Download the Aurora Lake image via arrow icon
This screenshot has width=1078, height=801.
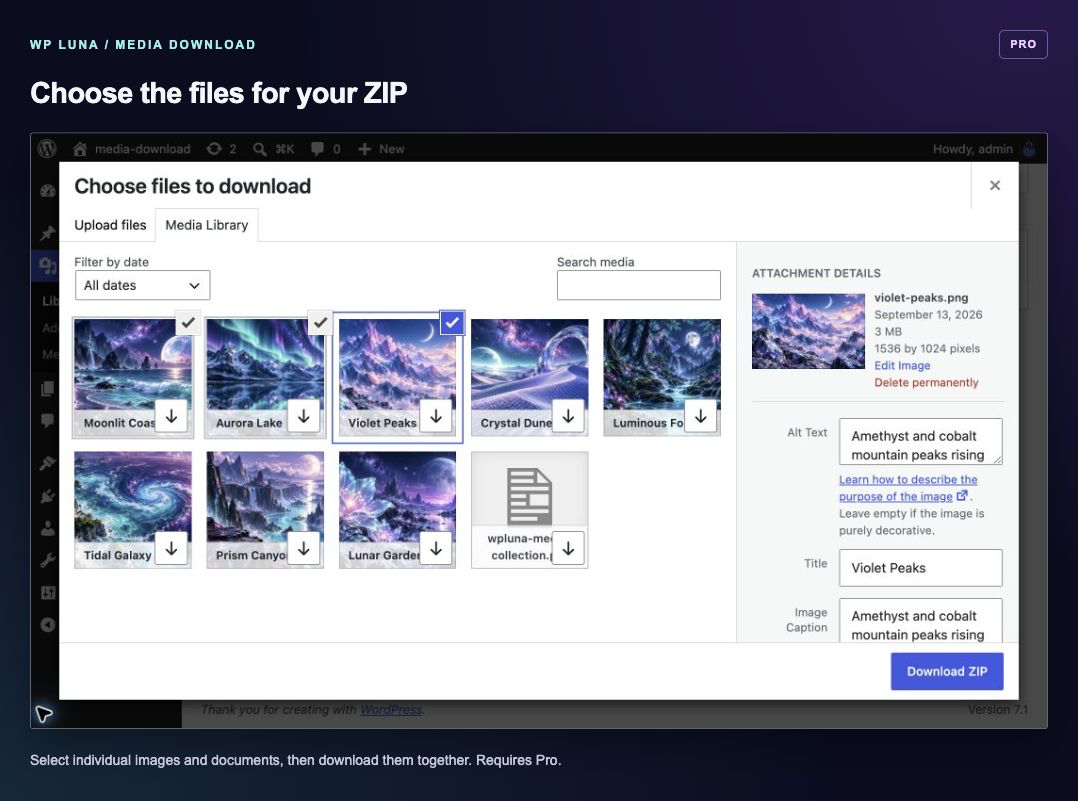click(303, 416)
